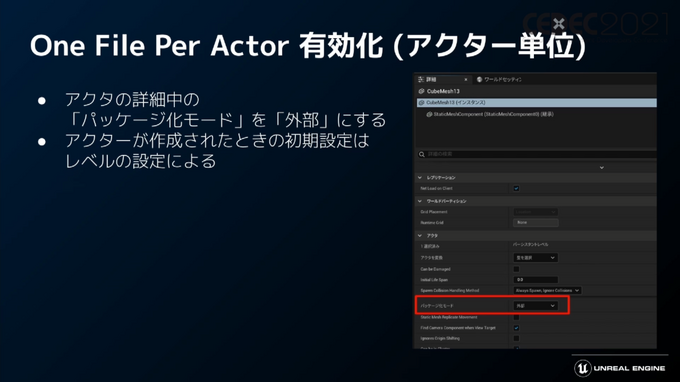This screenshot has height=382, width=680.
Task: Toggle Can be Damaged checkbox
Action: (516, 269)
